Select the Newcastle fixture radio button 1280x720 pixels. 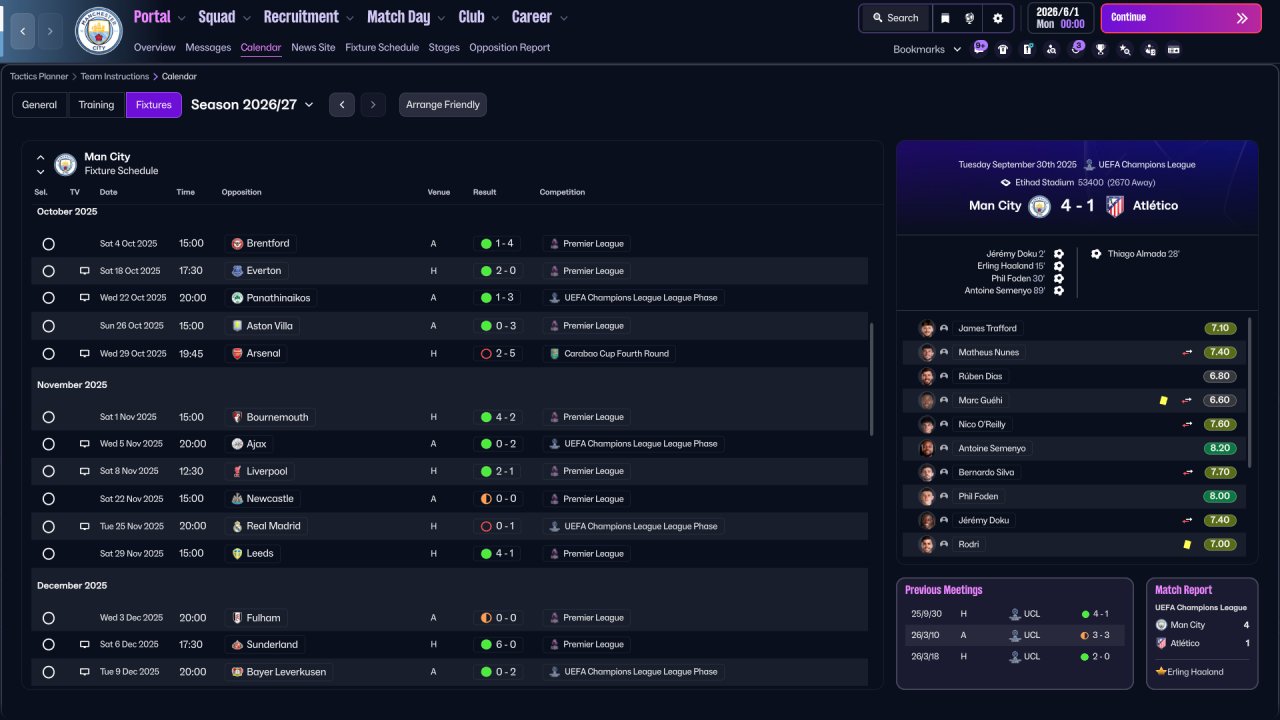click(48, 499)
